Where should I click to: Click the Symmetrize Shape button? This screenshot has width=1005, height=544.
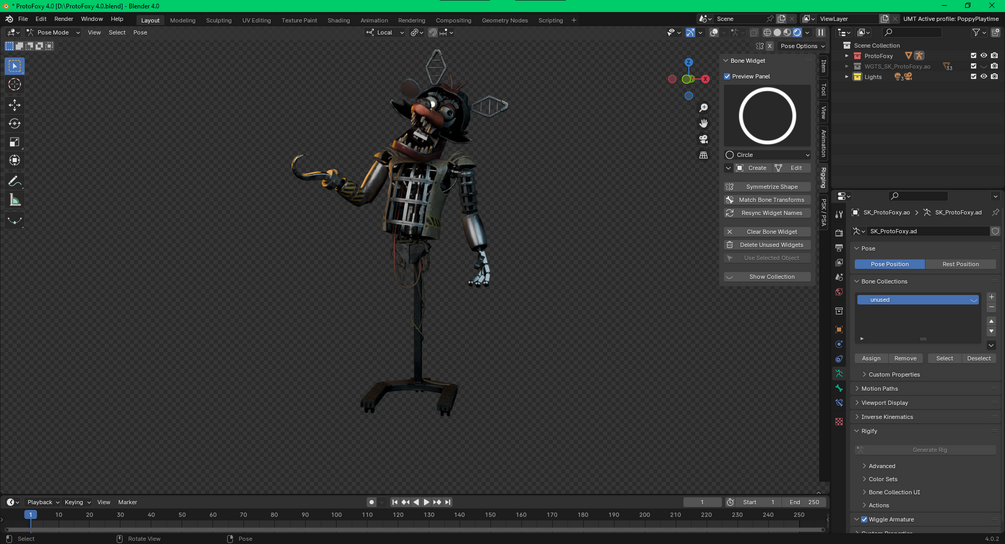pyautogui.click(x=767, y=186)
